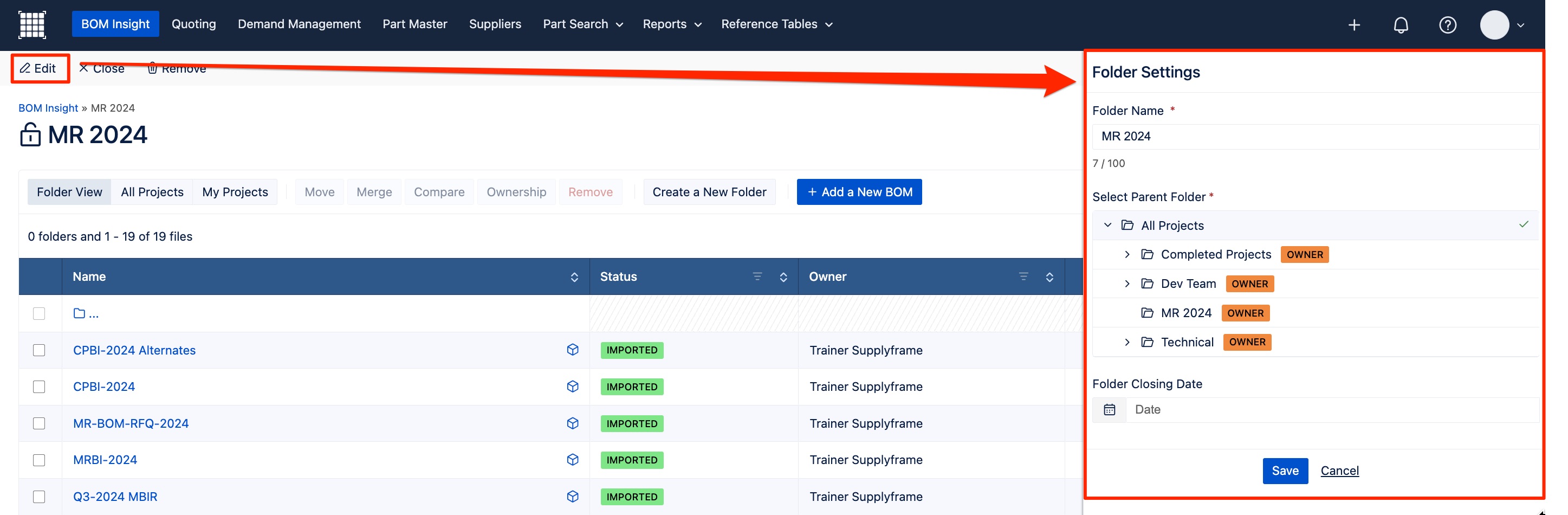Check the box for CPBI-2024 Alternates
The image size is (1568, 515).
(x=39, y=350)
